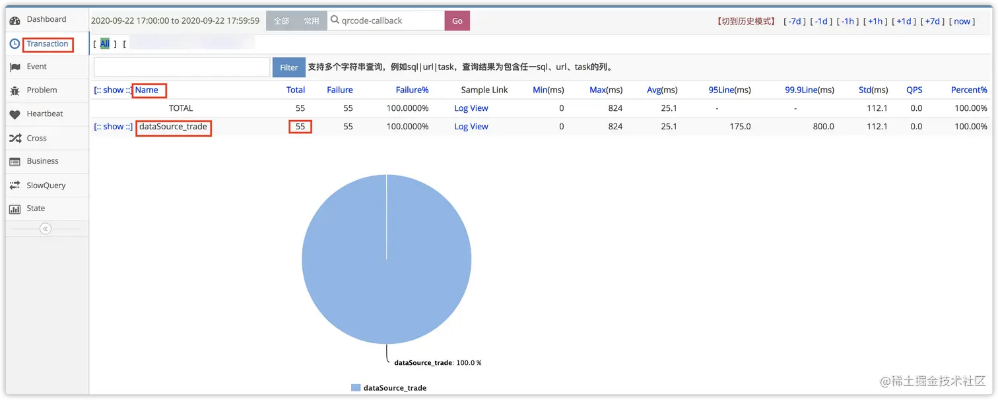Sort by Failure column header

point(340,90)
